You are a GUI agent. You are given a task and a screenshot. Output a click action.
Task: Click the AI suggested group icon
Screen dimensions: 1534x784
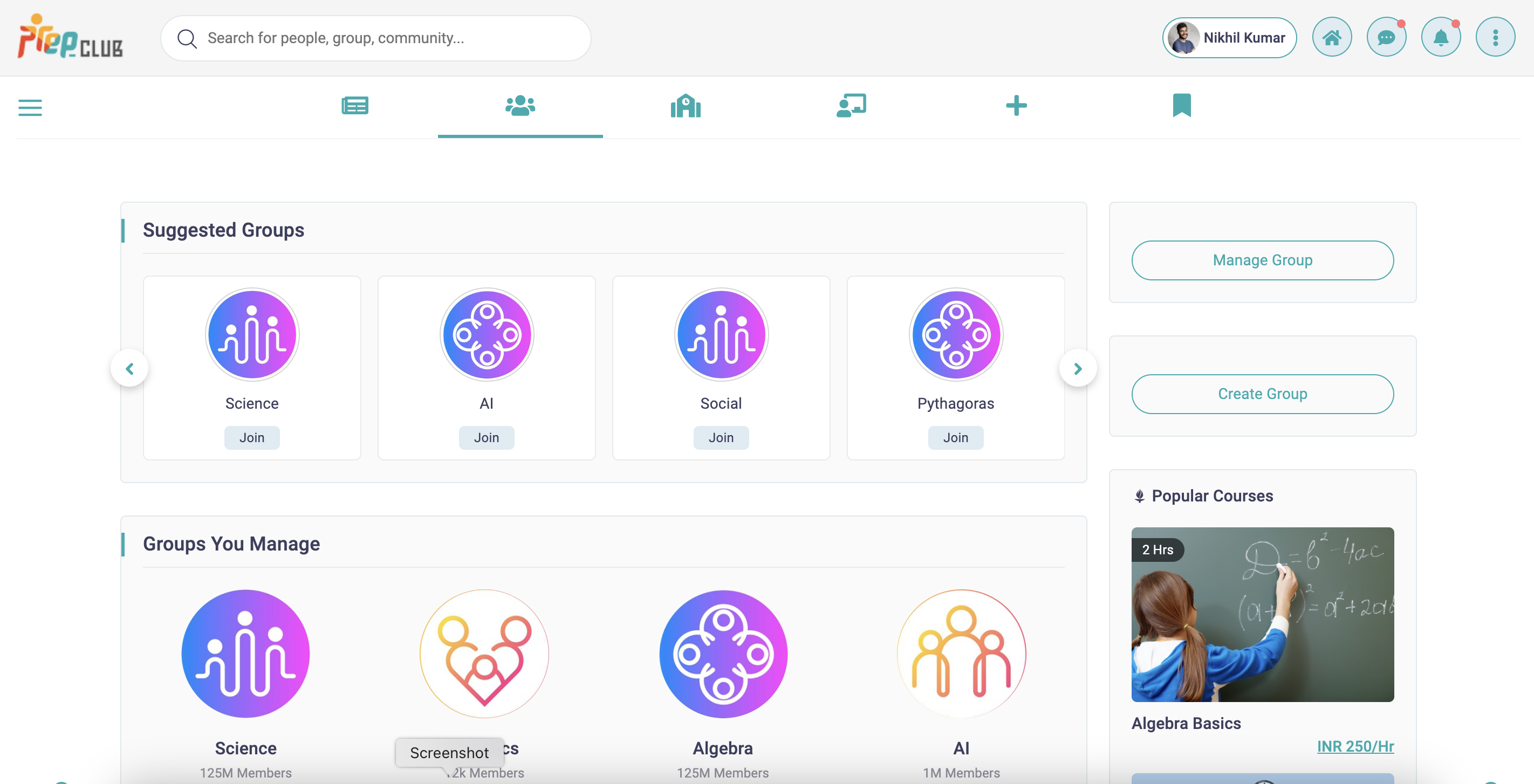(487, 334)
